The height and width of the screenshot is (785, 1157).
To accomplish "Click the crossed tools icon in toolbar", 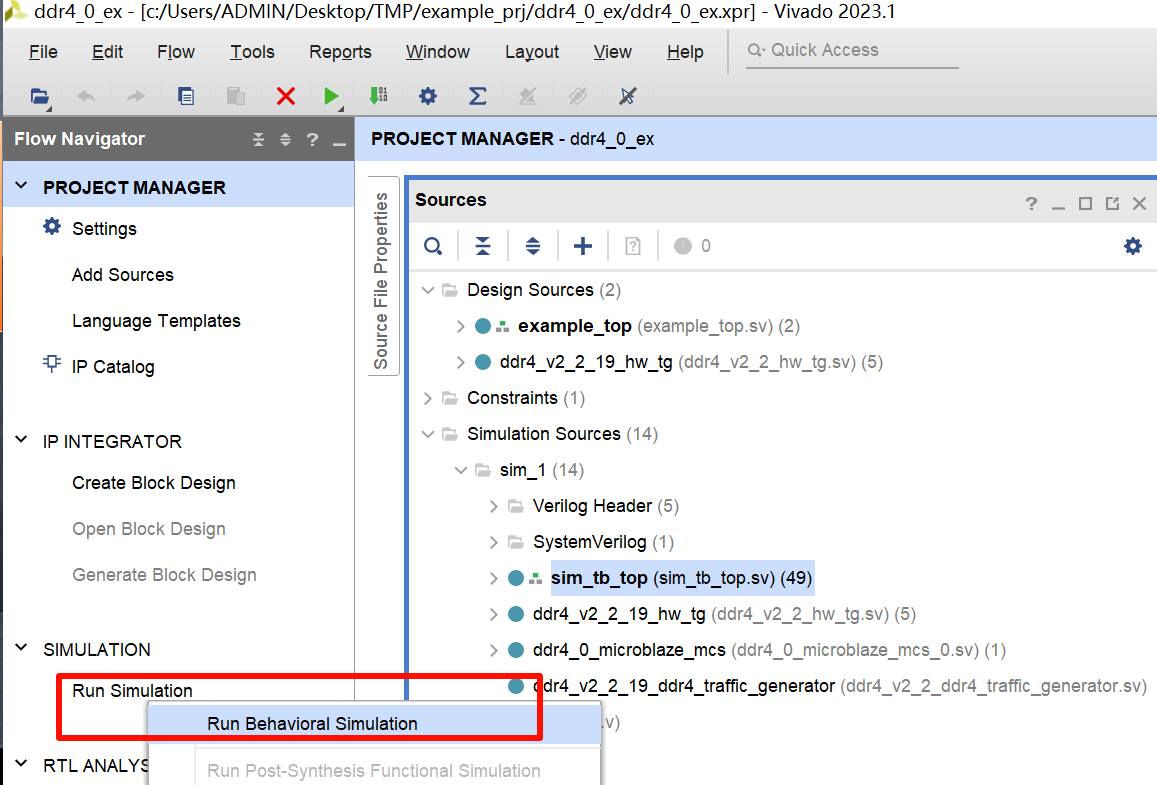I will coord(627,96).
